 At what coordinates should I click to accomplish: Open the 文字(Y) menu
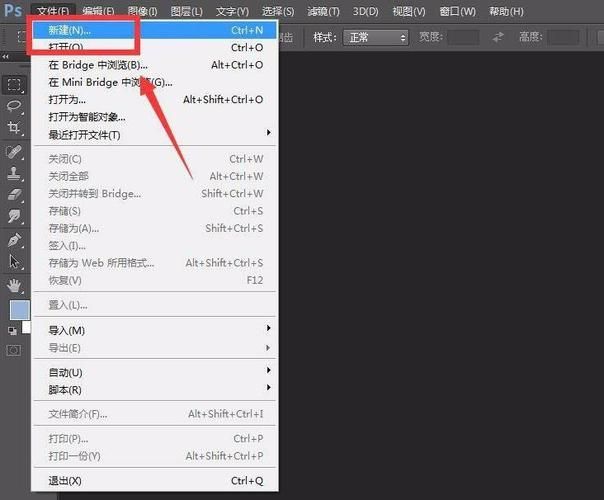(232, 12)
